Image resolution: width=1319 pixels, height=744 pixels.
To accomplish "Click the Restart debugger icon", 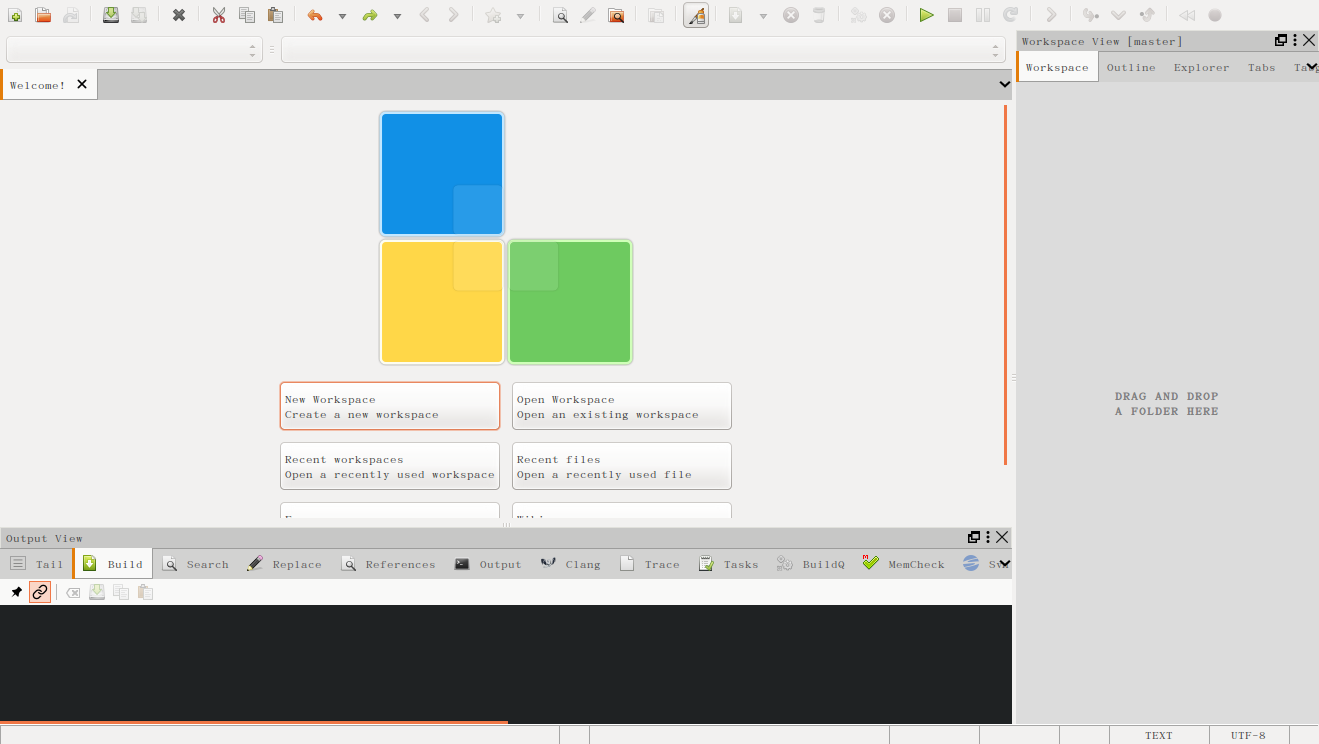I will pos(1011,15).
